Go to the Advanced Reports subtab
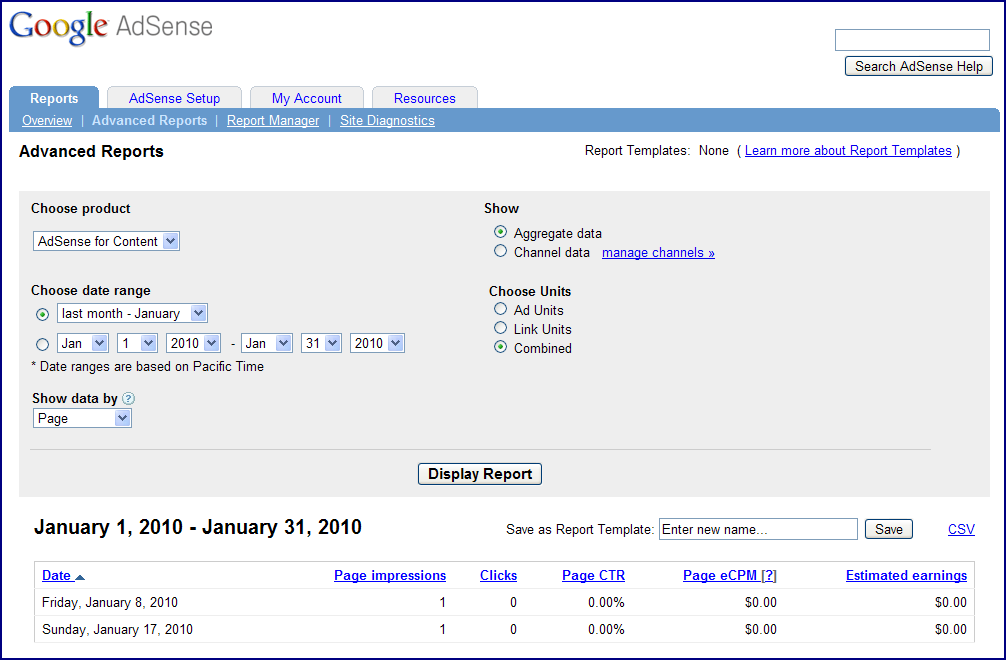1006x660 pixels. point(149,121)
